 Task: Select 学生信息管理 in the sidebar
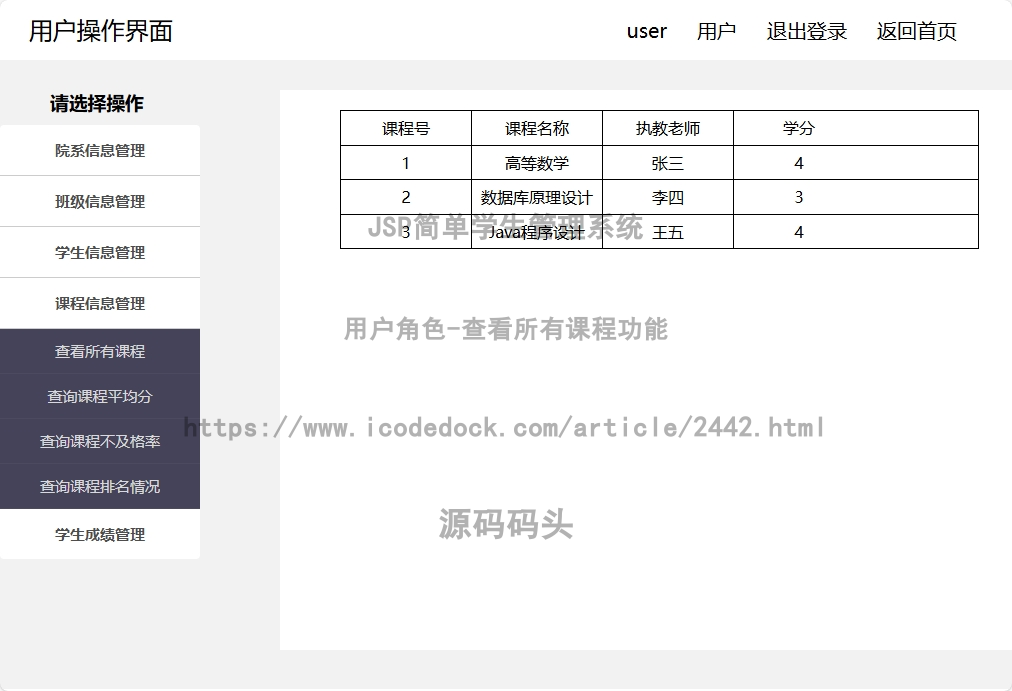tap(99, 252)
